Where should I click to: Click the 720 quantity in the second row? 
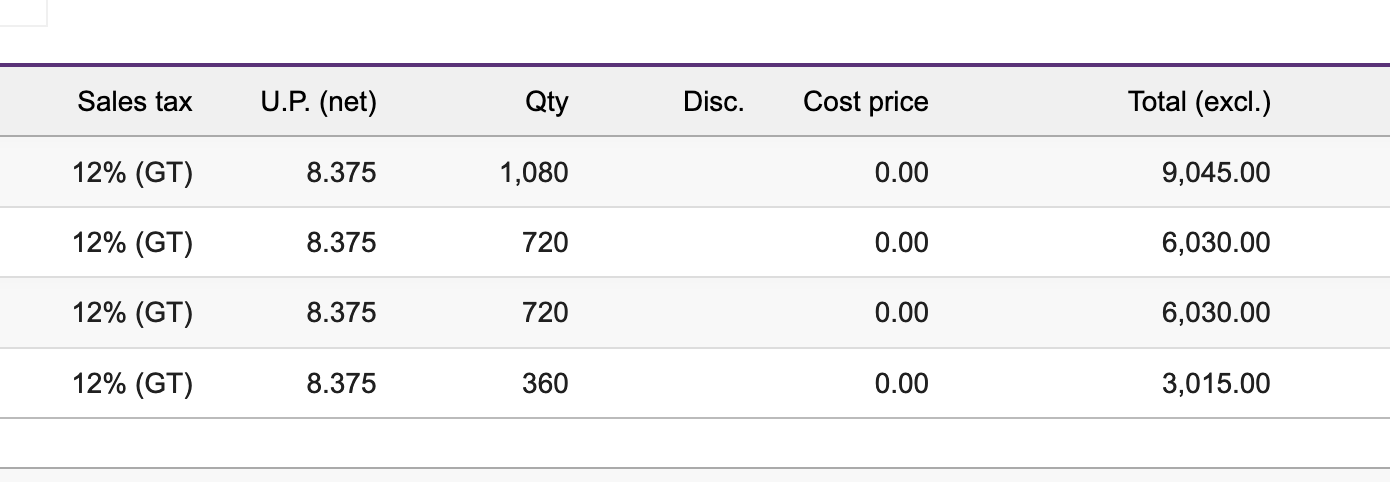546,243
